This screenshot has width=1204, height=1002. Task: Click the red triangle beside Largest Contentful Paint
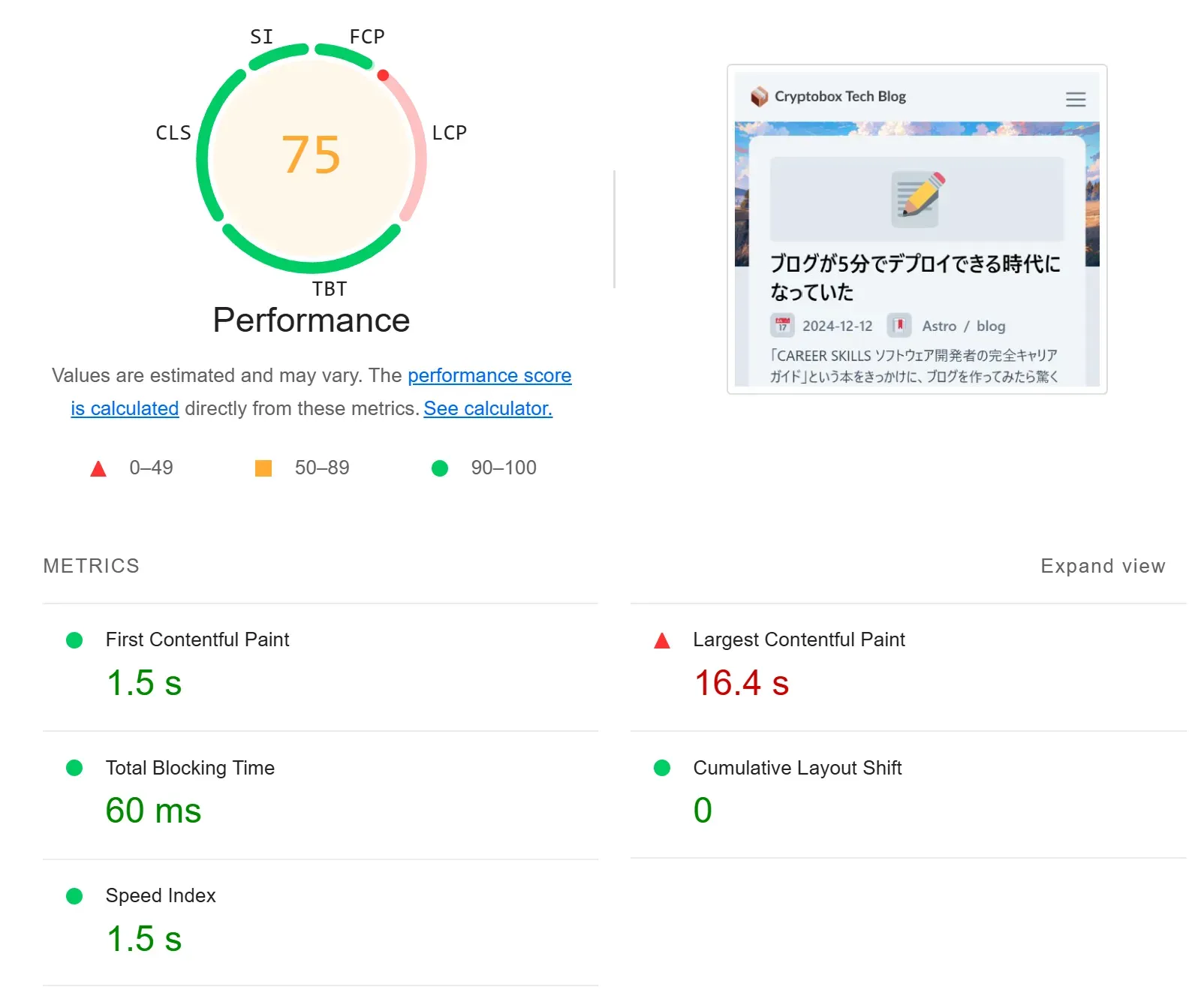click(x=662, y=641)
